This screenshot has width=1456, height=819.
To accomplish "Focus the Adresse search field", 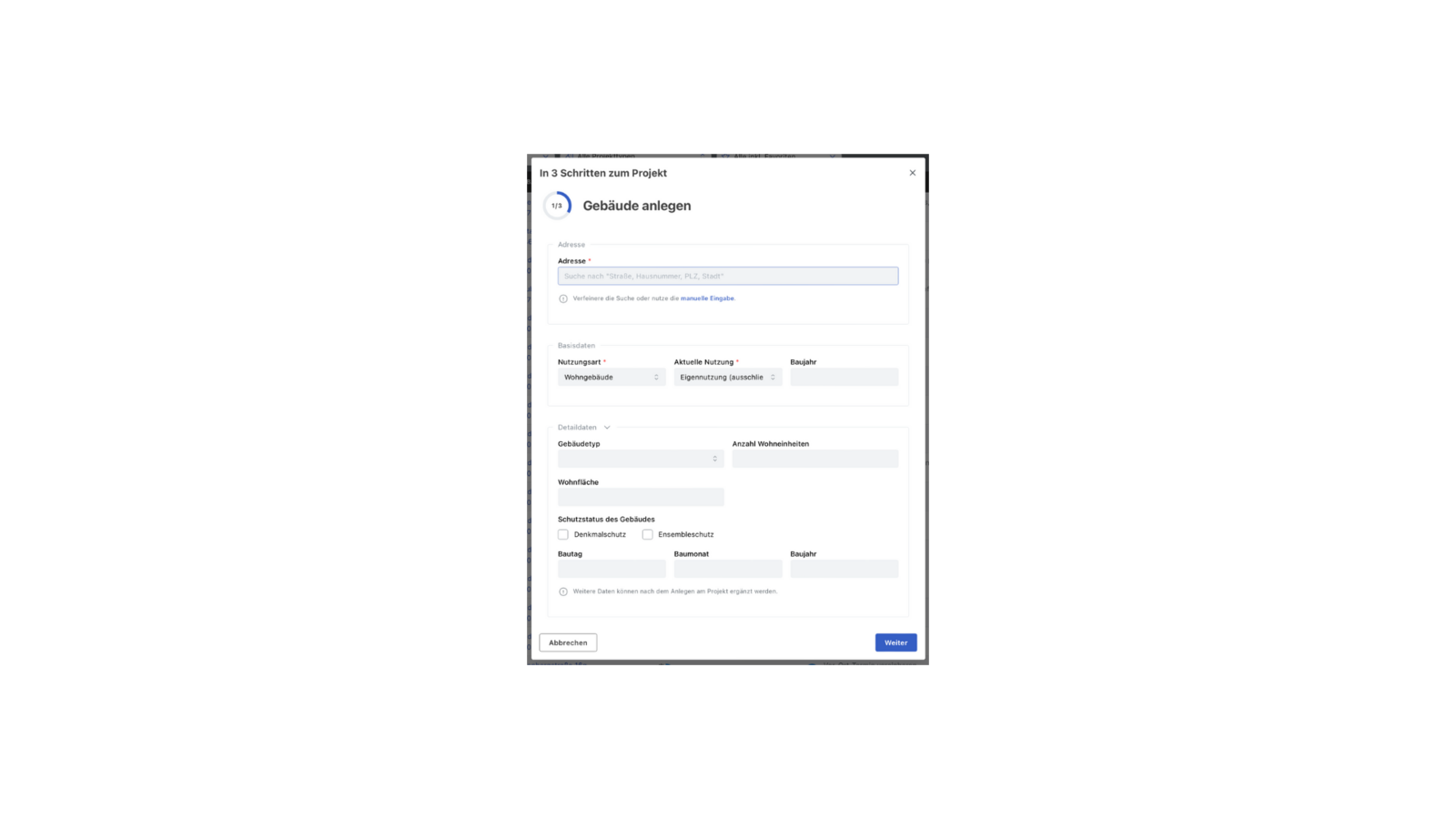I will (x=728, y=276).
